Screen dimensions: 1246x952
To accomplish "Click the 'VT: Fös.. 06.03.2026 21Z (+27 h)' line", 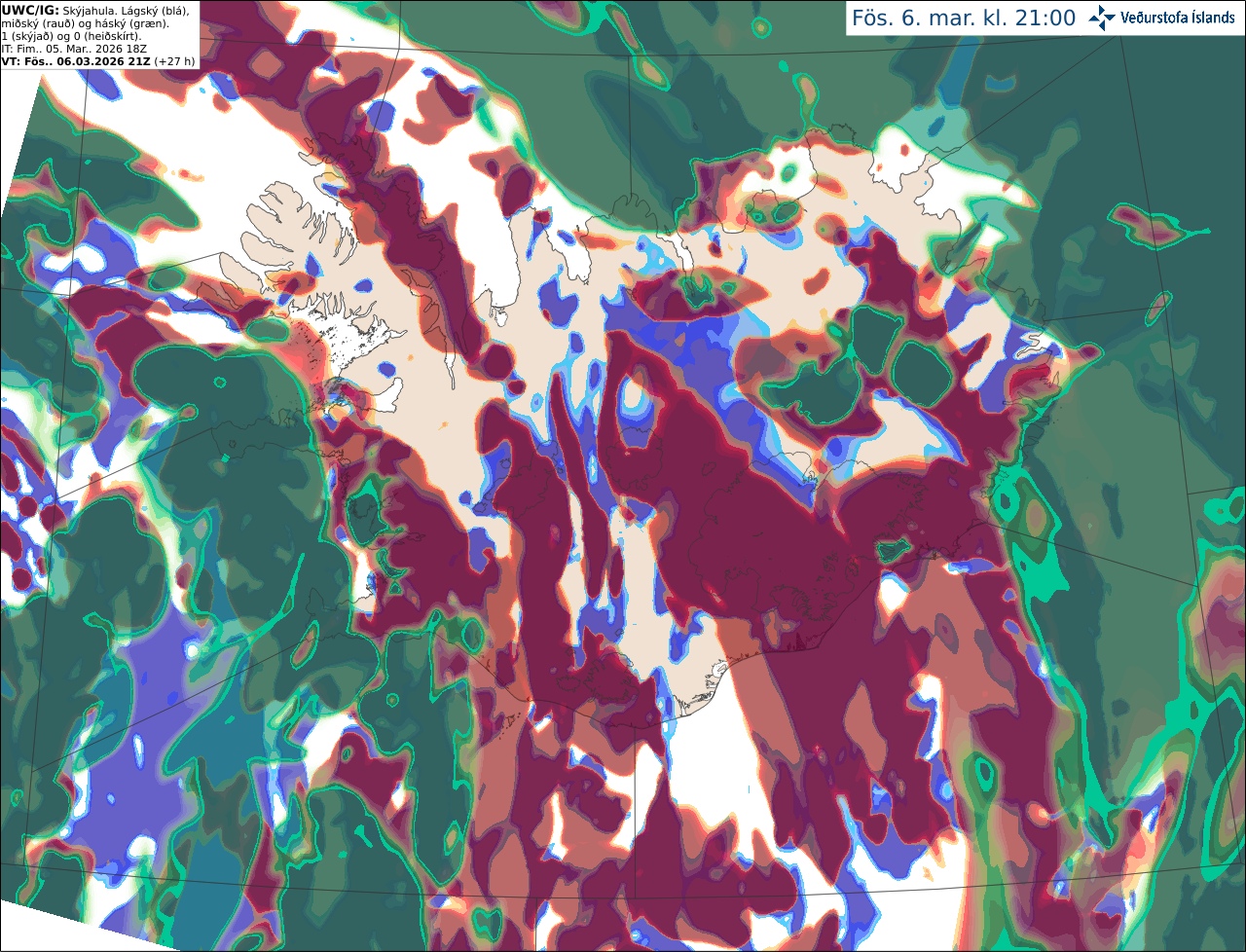I will 98,61.
